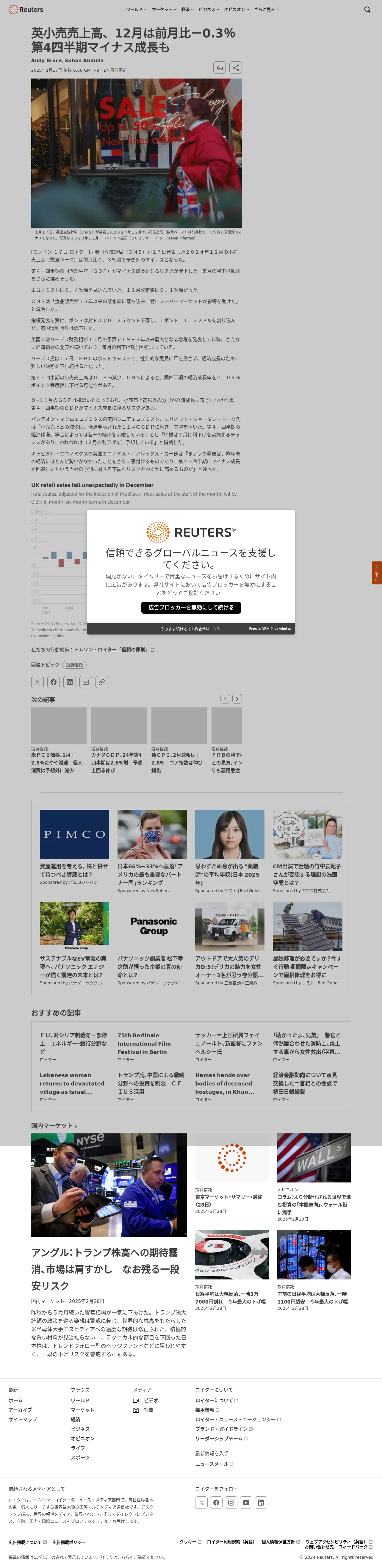382x1568 pixels.
Task: Open 75th Berlinale International Film Festival article
Action: [x=144, y=1043]
